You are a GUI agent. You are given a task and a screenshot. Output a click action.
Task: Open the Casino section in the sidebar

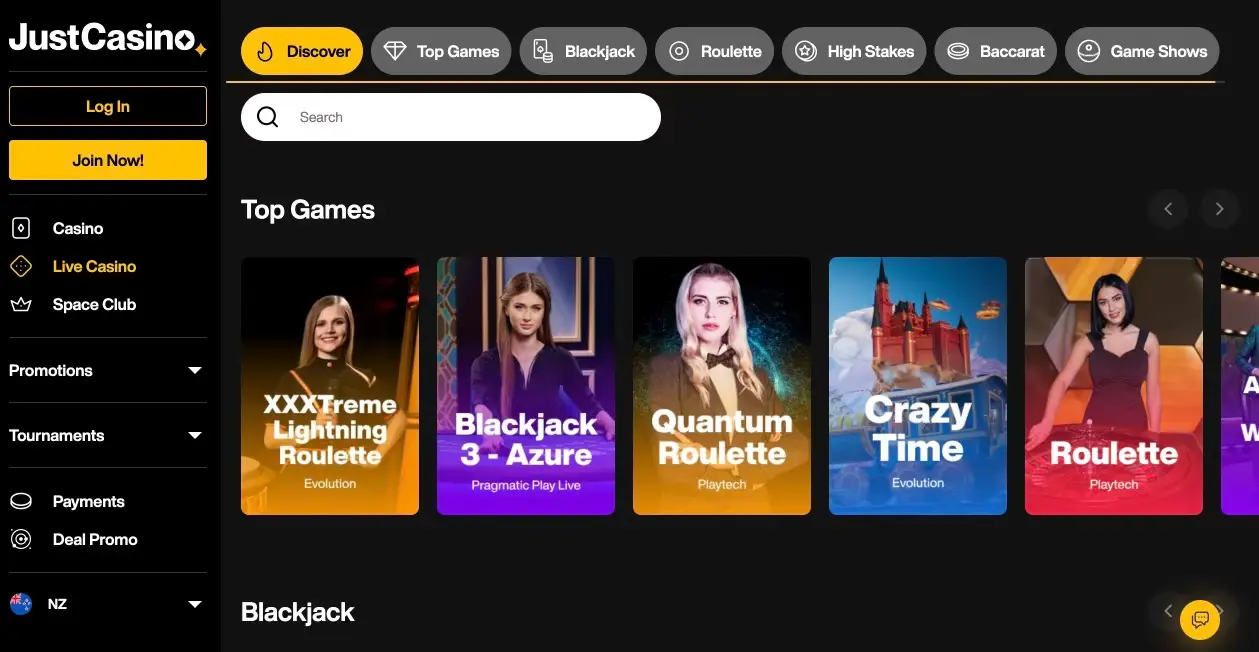tap(77, 228)
